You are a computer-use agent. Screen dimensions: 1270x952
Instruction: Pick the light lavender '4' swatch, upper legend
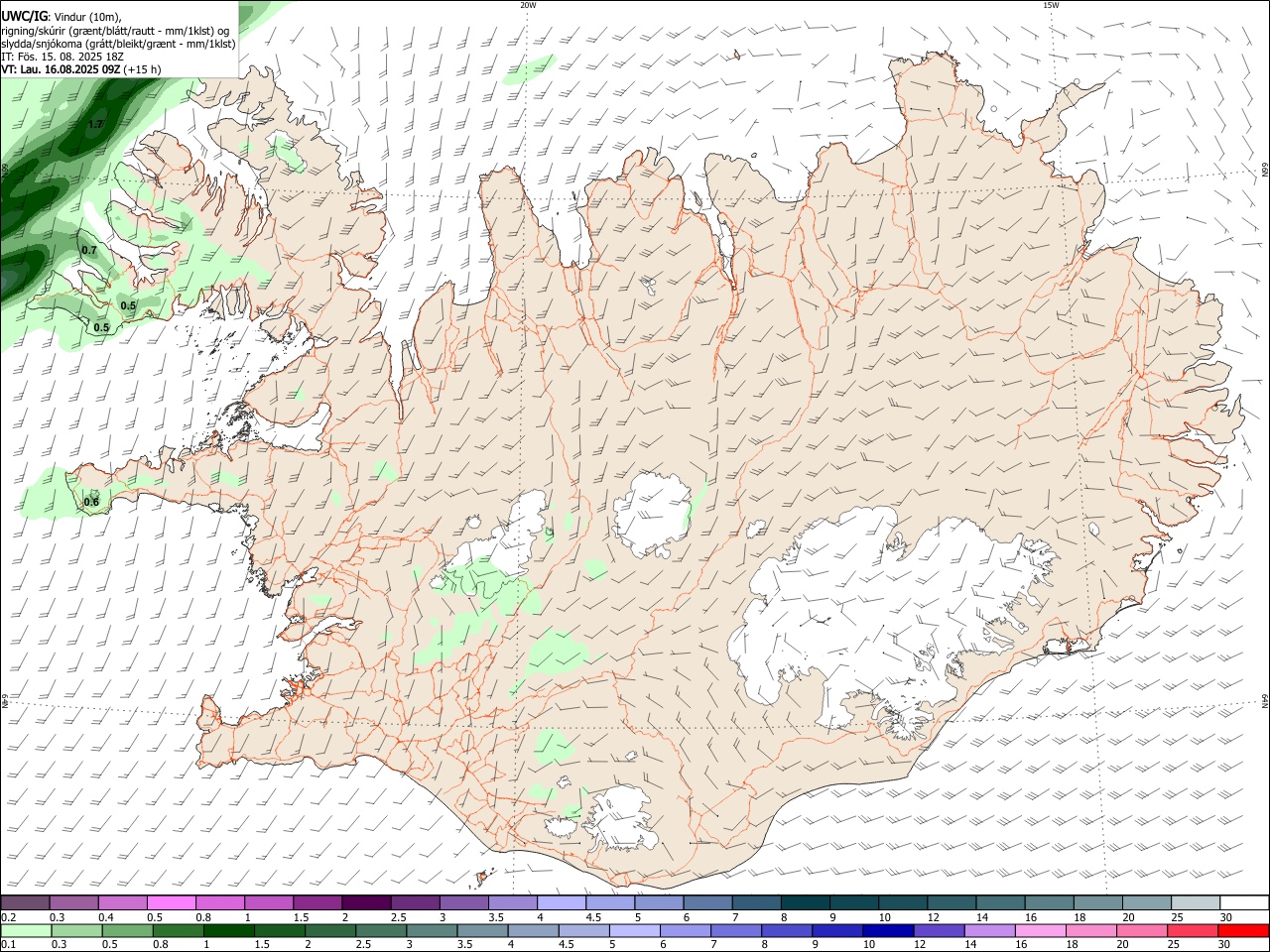tap(561, 903)
